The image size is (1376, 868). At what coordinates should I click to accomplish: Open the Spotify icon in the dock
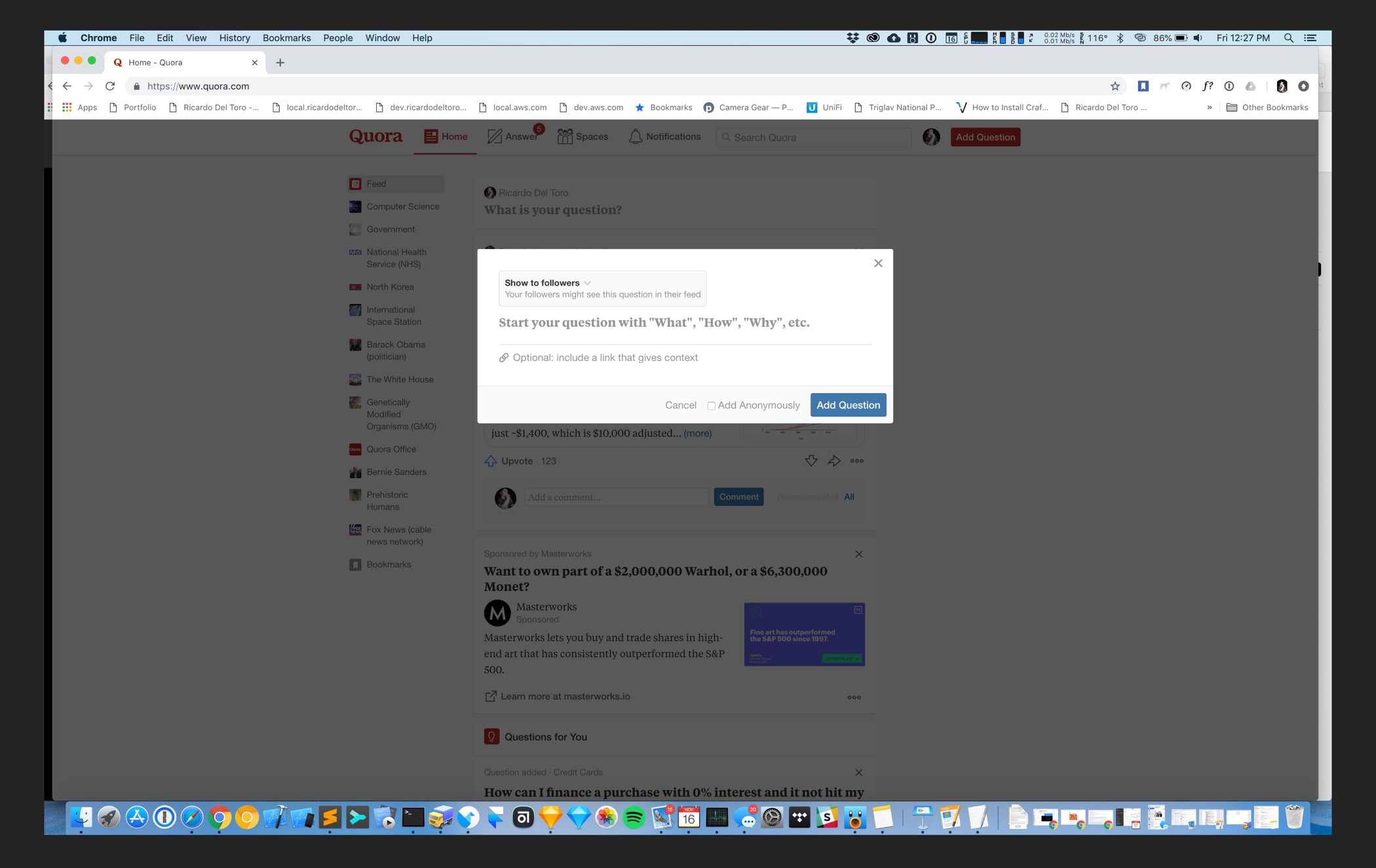[x=634, y=817]
